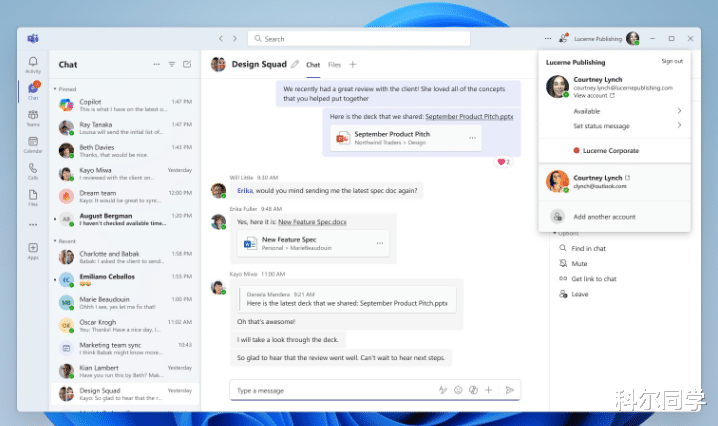This screenshot has width=718, height=426.
Task: Send the message with arrow icon
Action: (509, 390)
